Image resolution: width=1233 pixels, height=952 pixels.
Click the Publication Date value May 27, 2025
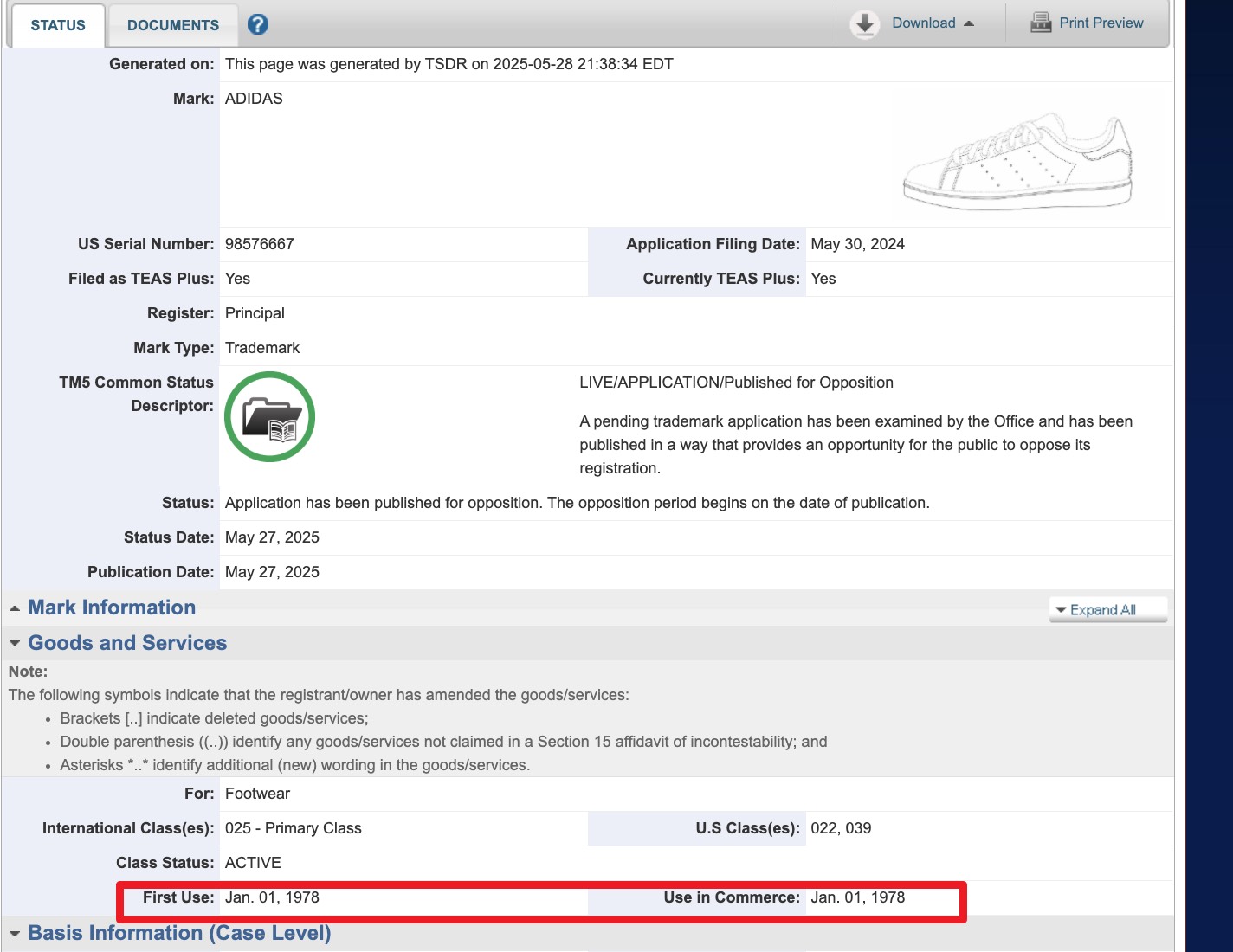[x=272, y=572]
